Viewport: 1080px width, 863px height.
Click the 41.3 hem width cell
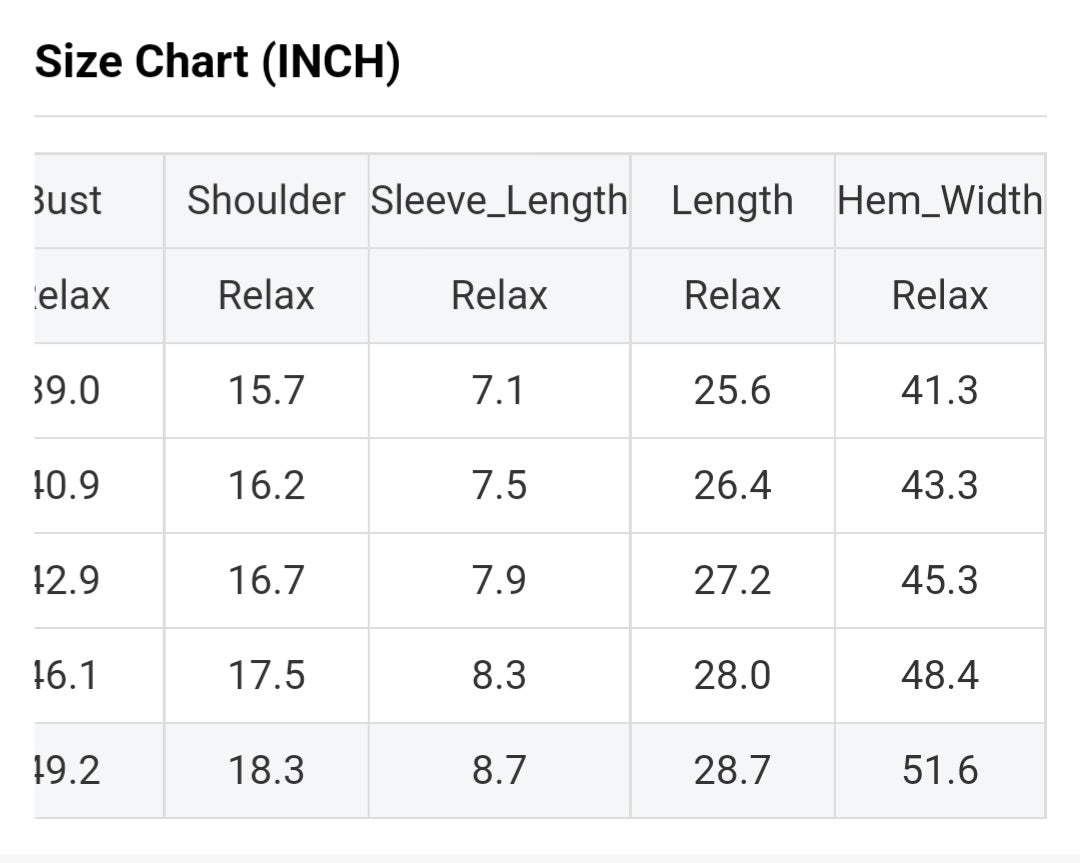pyautogui.click(x=939, y=390)
